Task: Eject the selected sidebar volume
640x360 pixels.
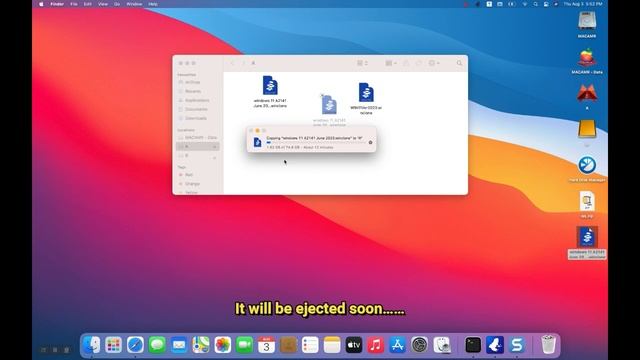Action: (x=215, y=147)
